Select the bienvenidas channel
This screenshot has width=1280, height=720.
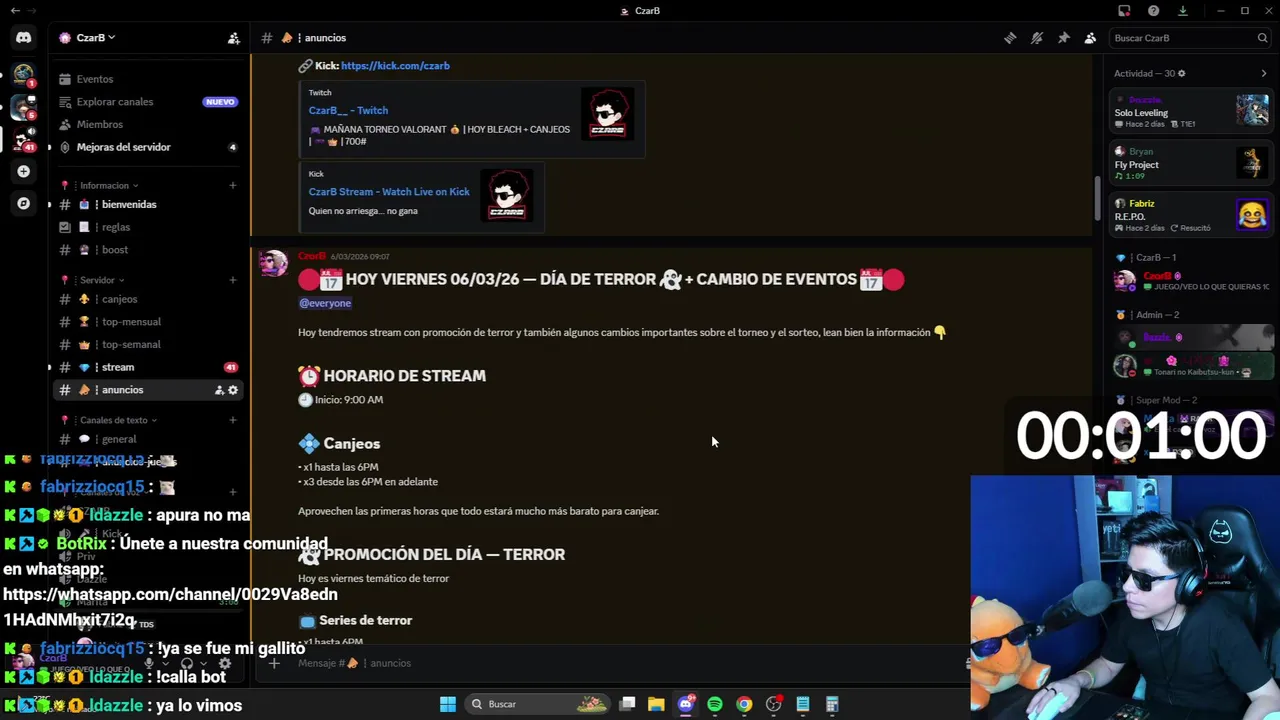148,204
